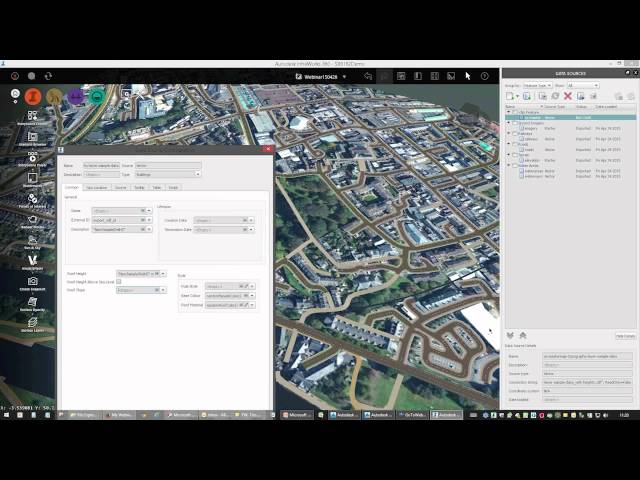Click the dock button on Data Sources panel header

628,73
